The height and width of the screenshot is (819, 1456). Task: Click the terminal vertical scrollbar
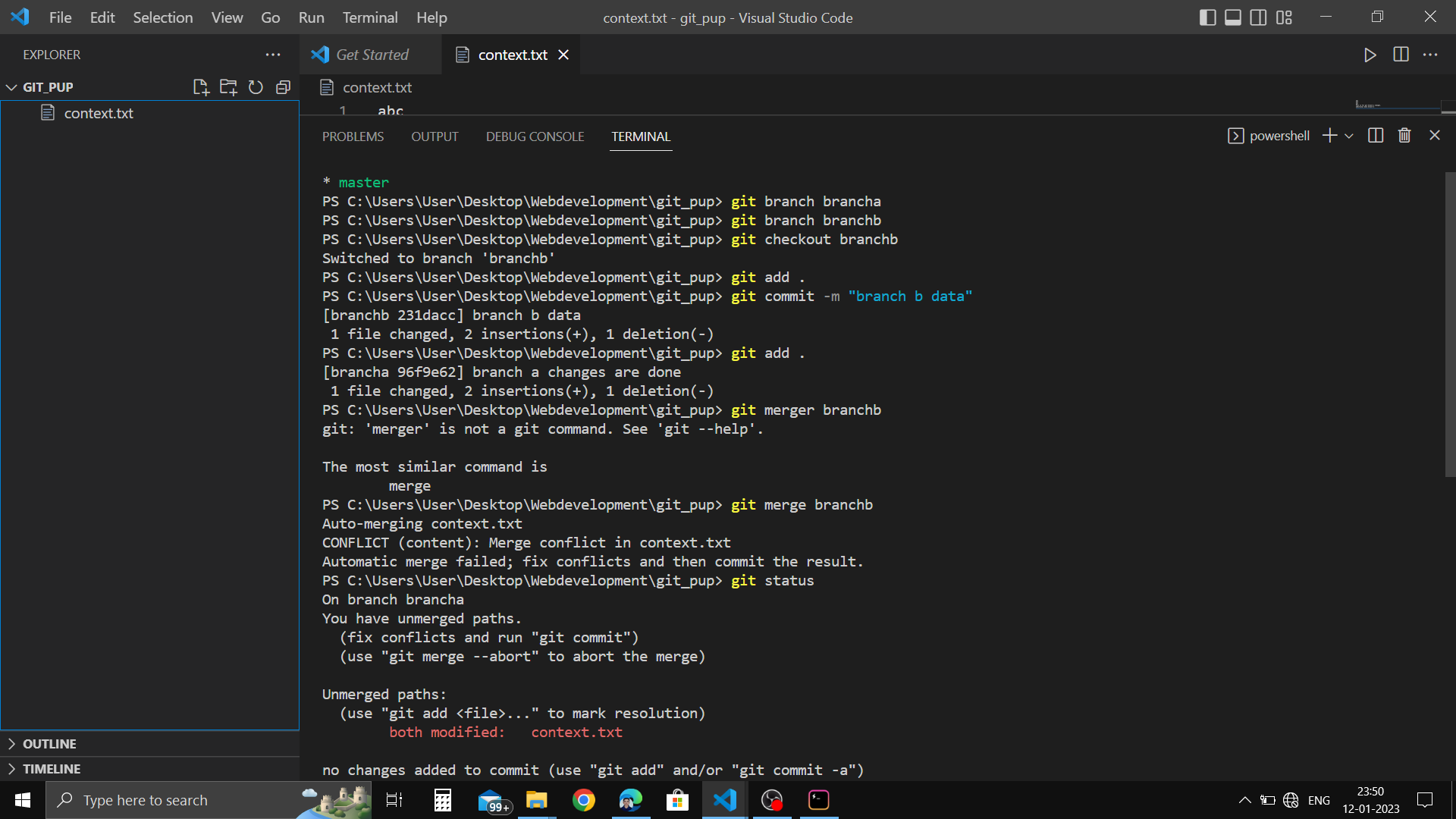[1450, 325]
